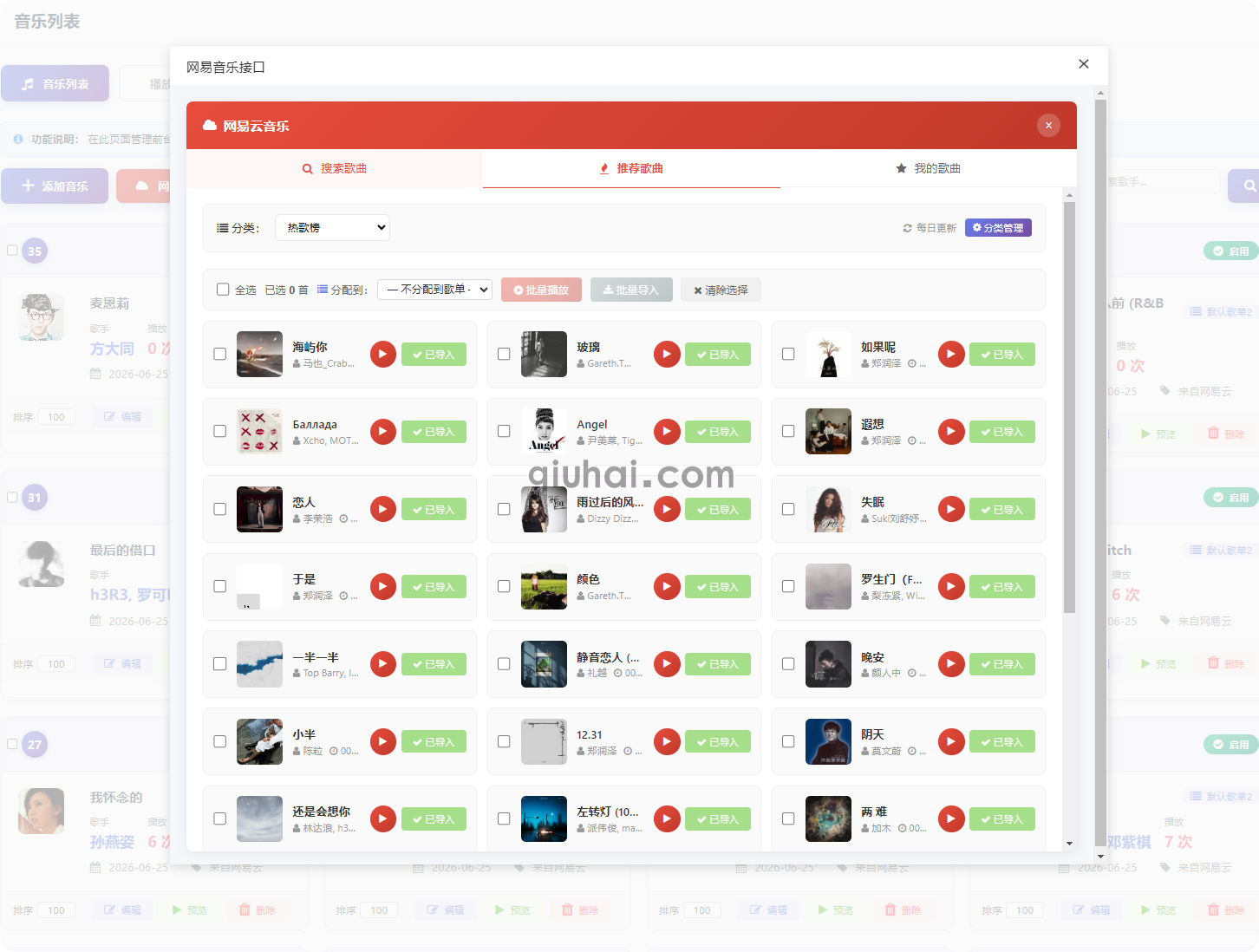The image size is (1259, 952).
Task: Open the 不分配到歌单 playlist dropdown
Action: point(435,290)
